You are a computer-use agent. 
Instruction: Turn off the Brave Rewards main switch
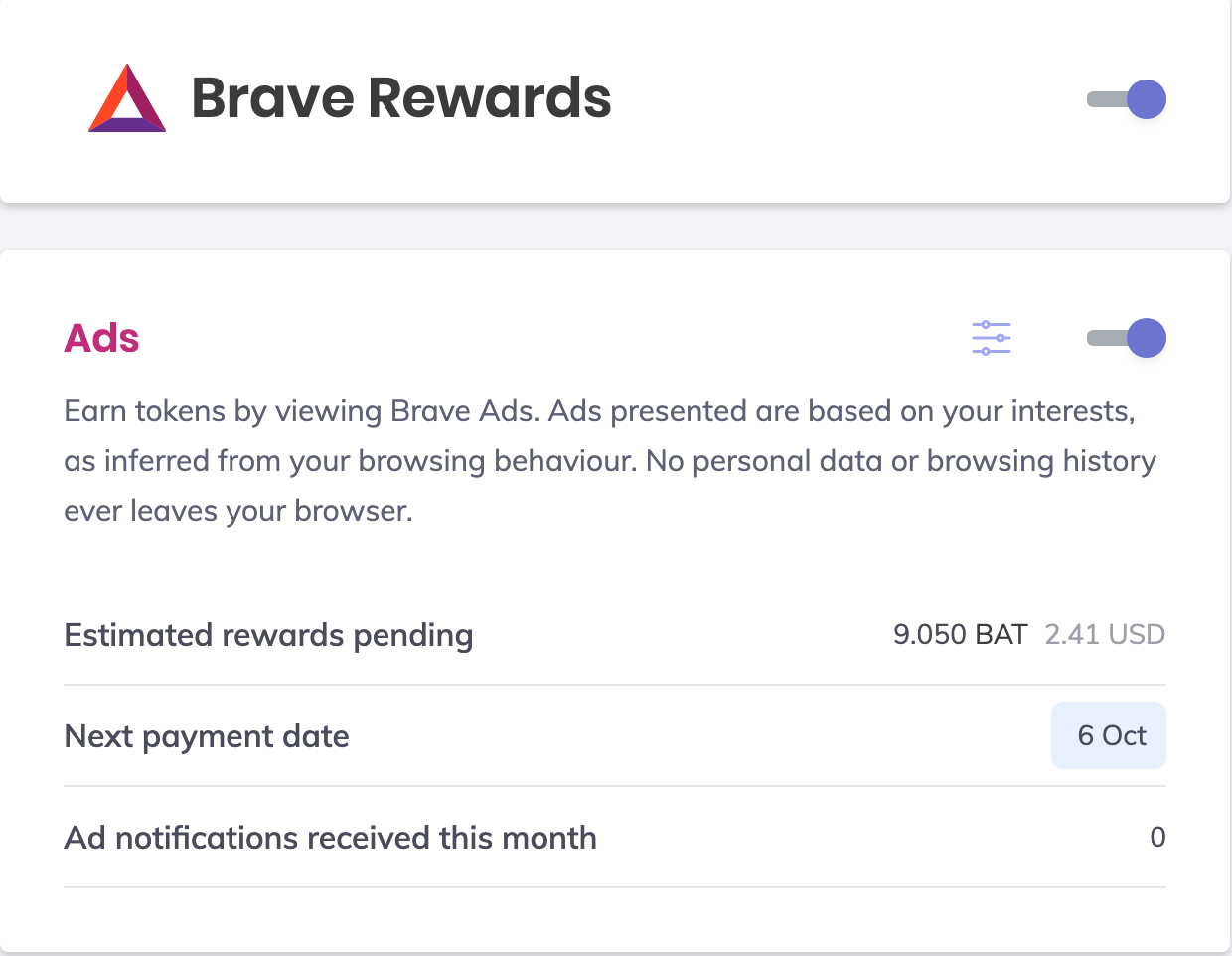[x=1127, y=99]
